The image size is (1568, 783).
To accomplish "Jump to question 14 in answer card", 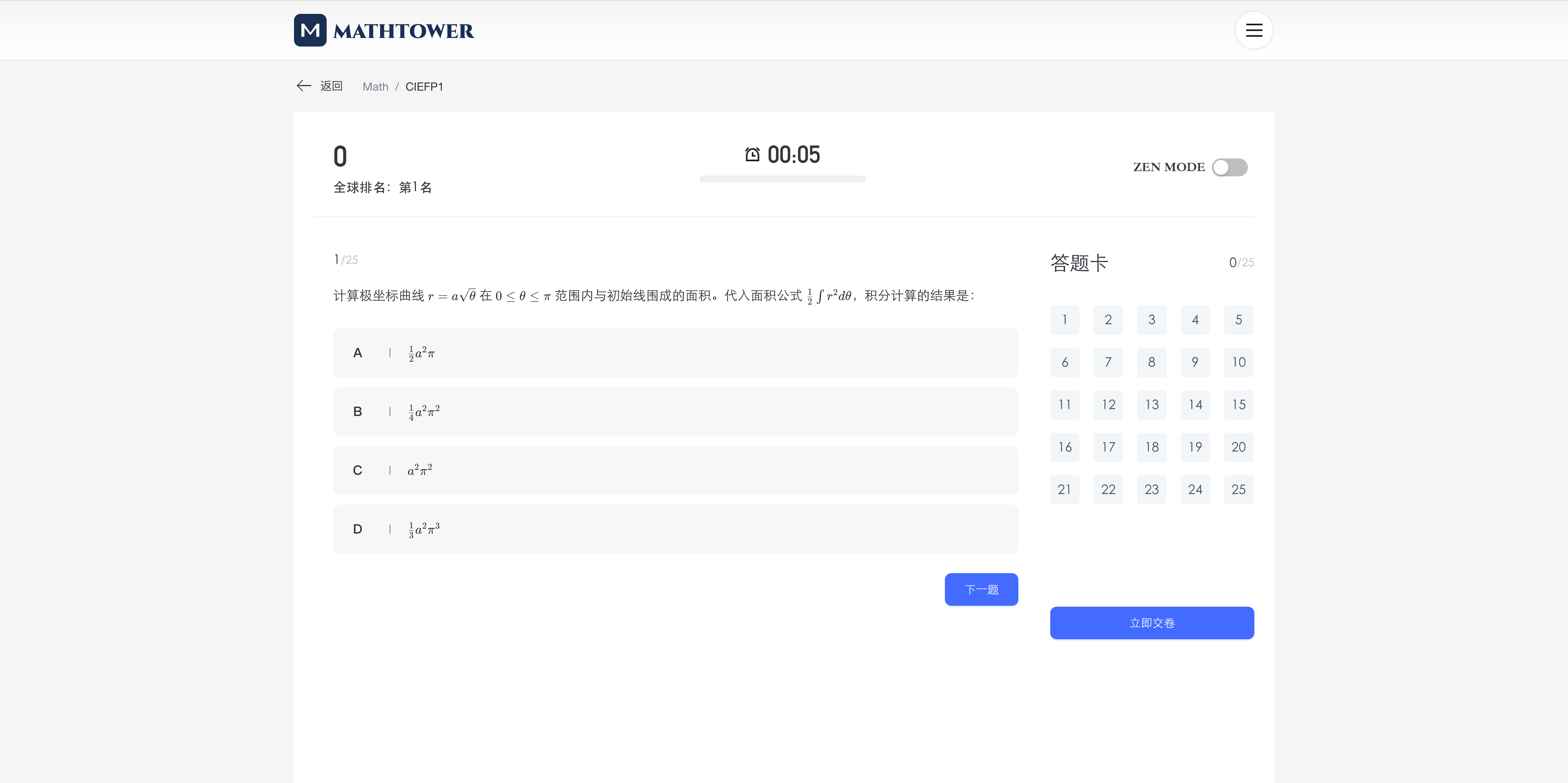I will [1195, 405].
